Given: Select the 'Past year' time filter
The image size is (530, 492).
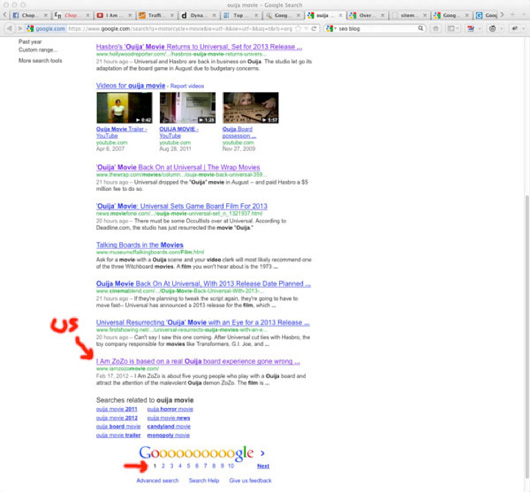Looking at the screenshot, I should [x=30, y=42].
